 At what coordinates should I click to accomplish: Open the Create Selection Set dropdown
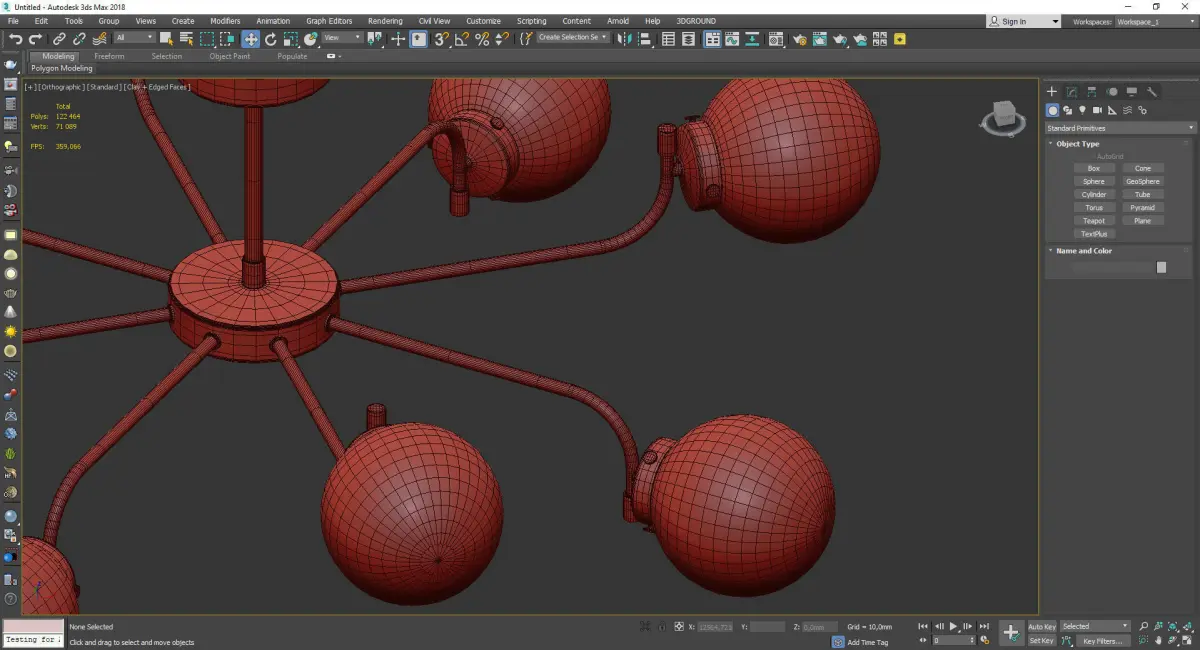pos(573,38)
